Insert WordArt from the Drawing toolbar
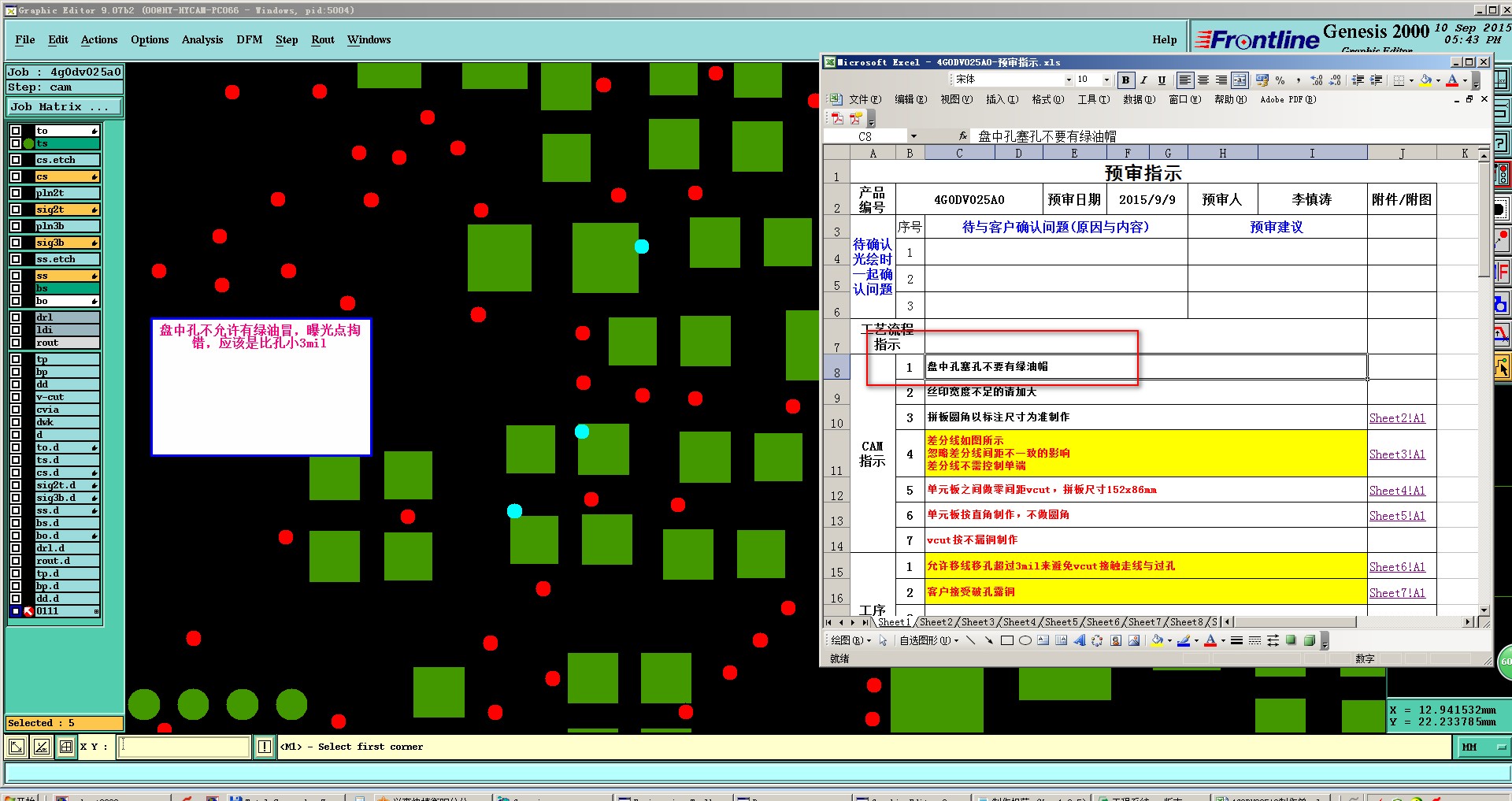 coord(1079,640)
